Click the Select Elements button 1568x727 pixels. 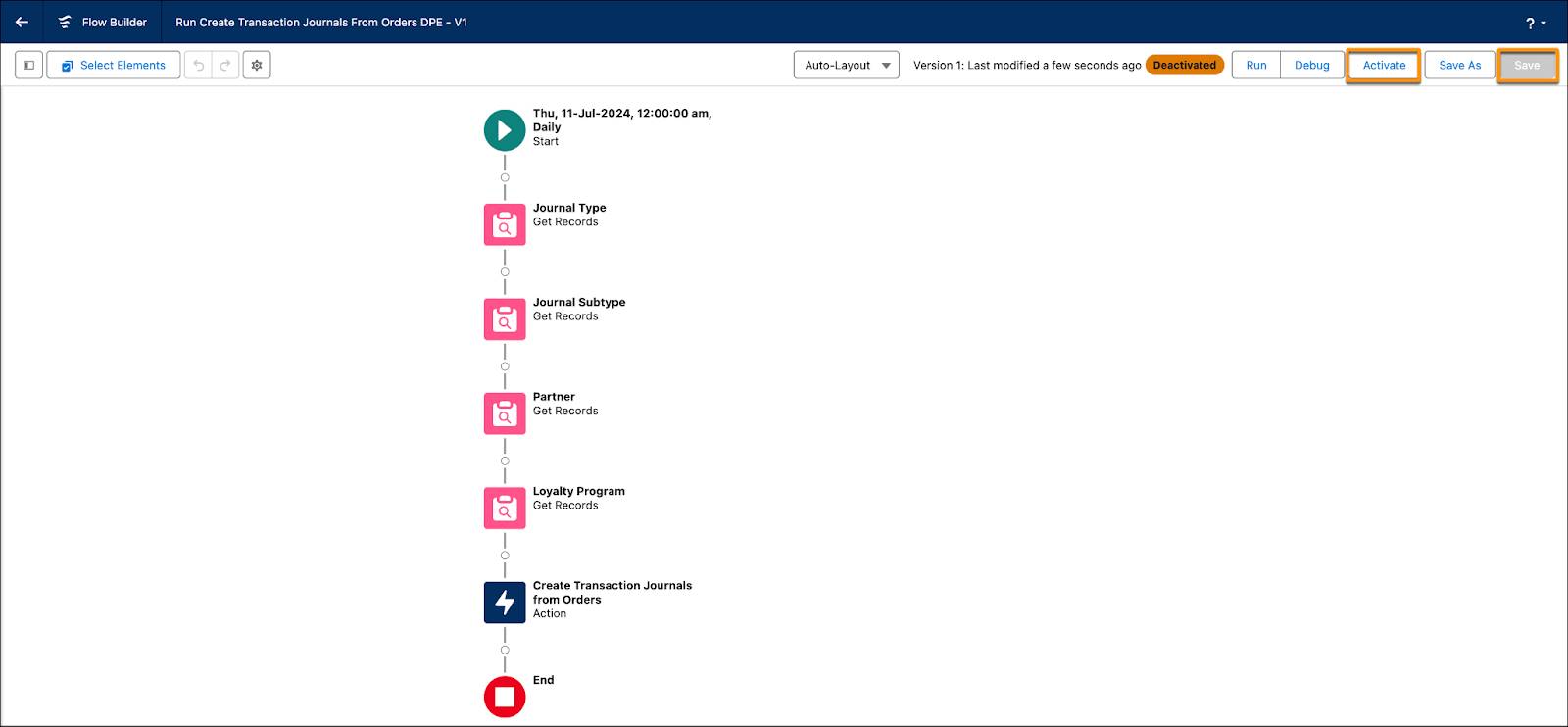point(114,65)
